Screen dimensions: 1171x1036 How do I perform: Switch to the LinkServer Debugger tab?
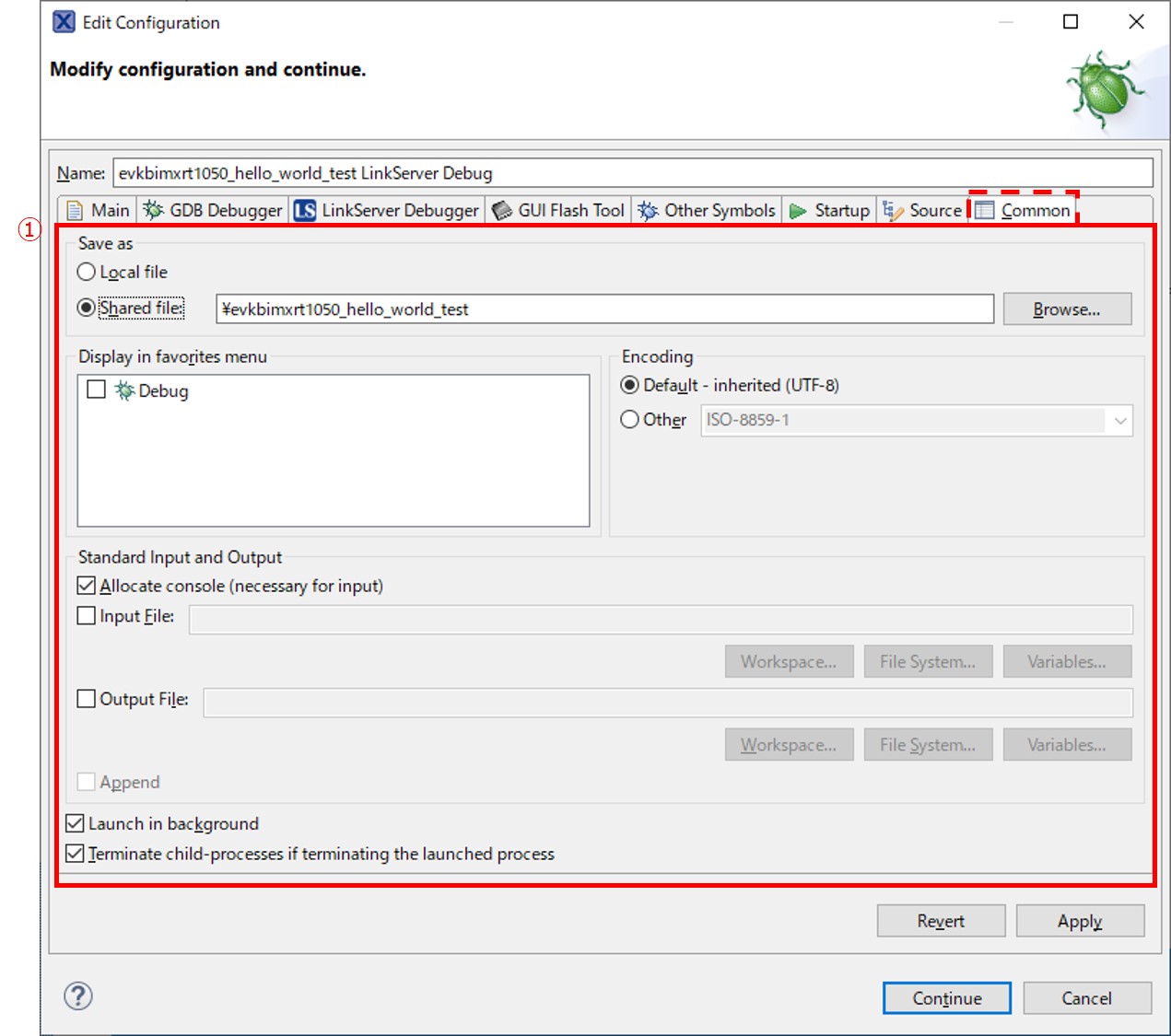(387, 211)
